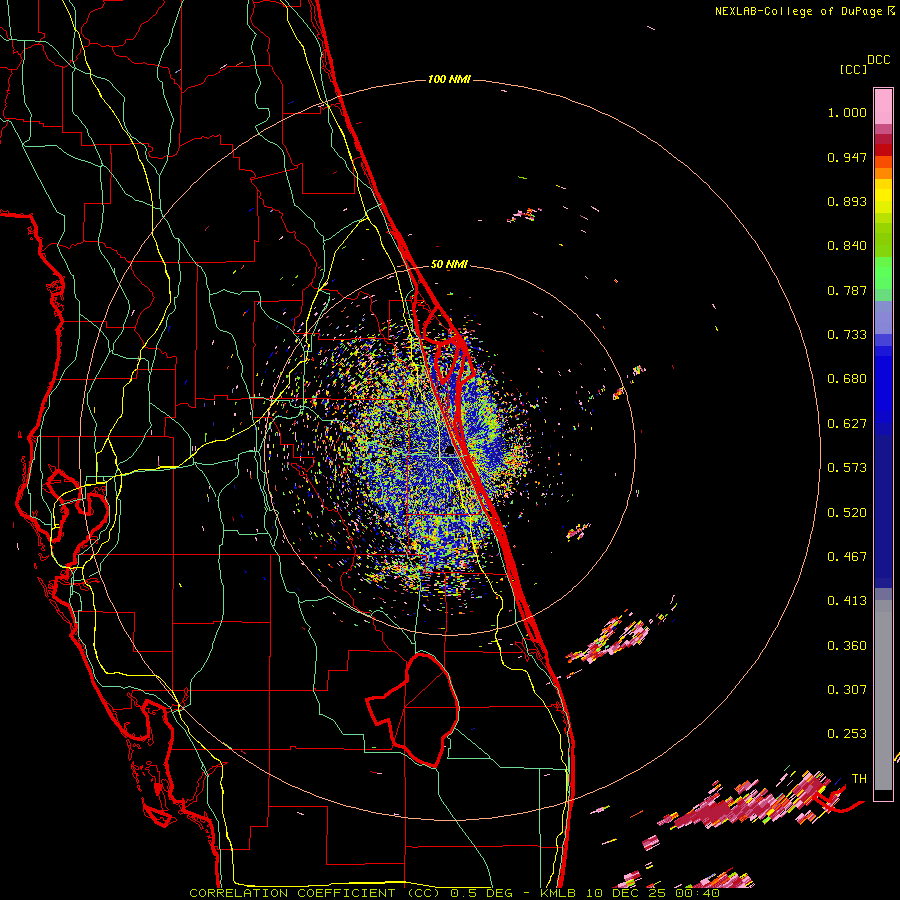Click the [CC] legend unit label
900x900 pixels.
(x=854, y=69)
